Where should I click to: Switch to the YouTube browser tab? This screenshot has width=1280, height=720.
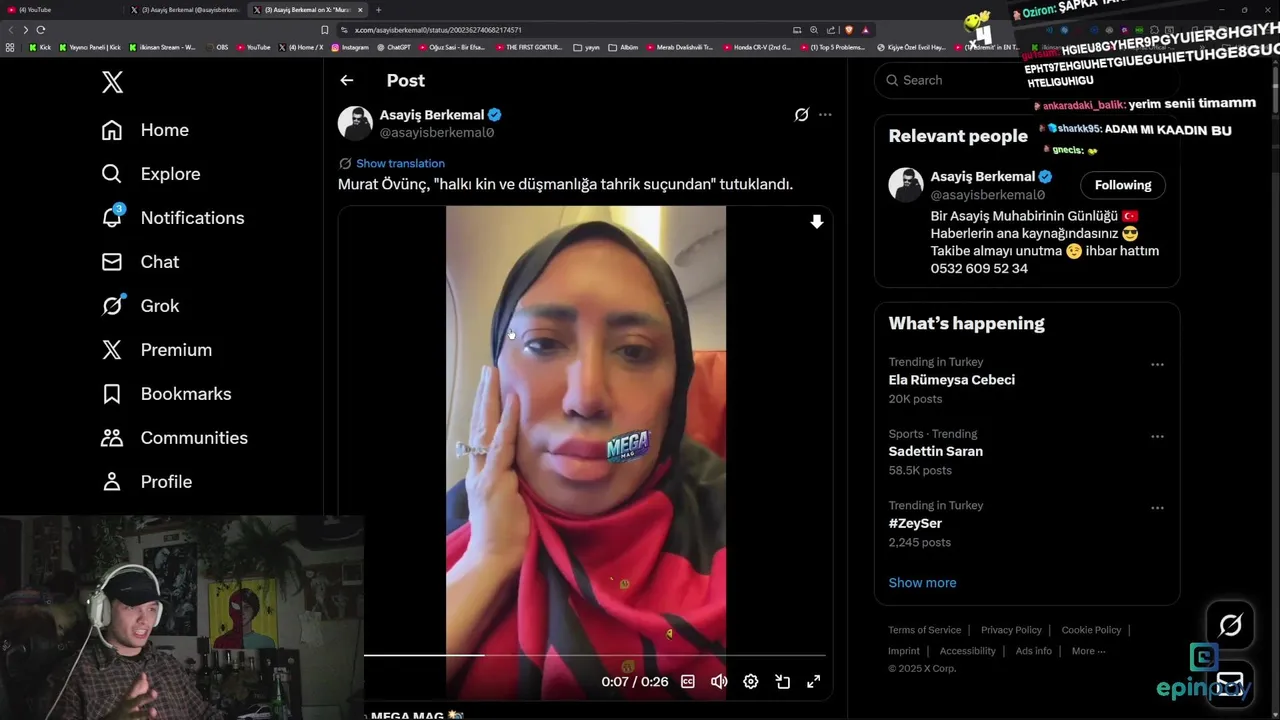(60, 10)
